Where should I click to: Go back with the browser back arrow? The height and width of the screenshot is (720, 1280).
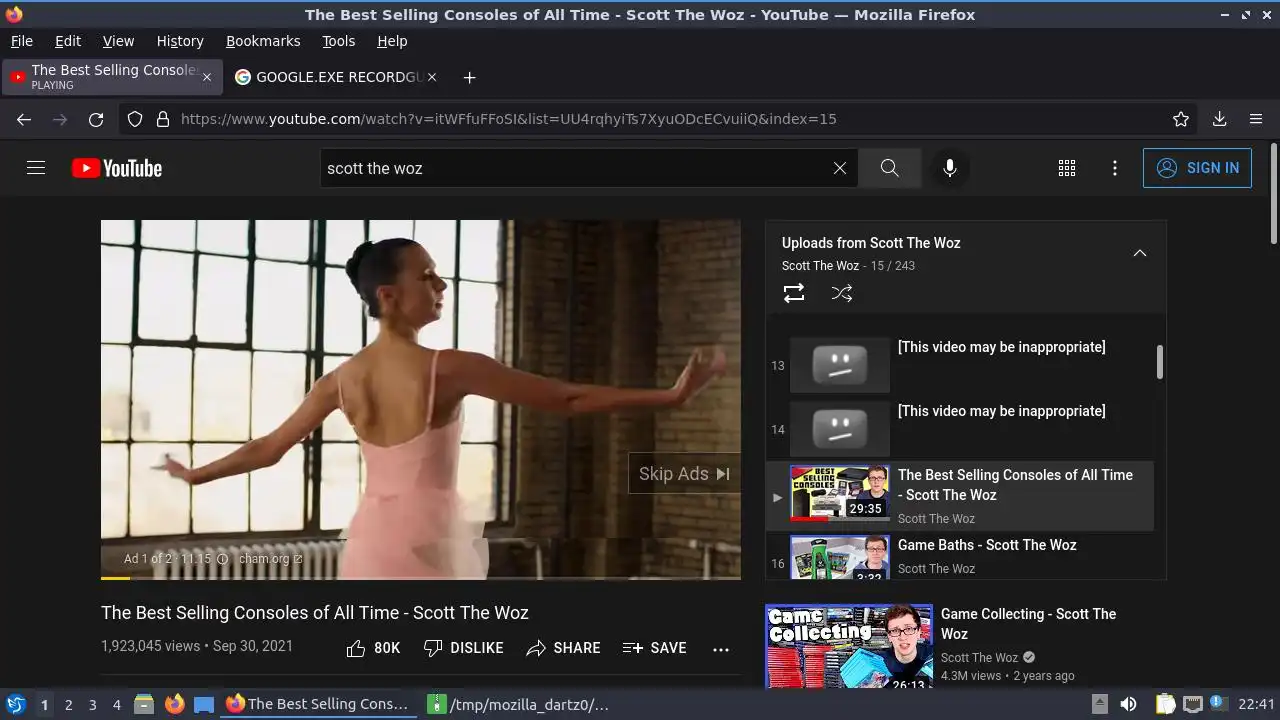(24, 119)
